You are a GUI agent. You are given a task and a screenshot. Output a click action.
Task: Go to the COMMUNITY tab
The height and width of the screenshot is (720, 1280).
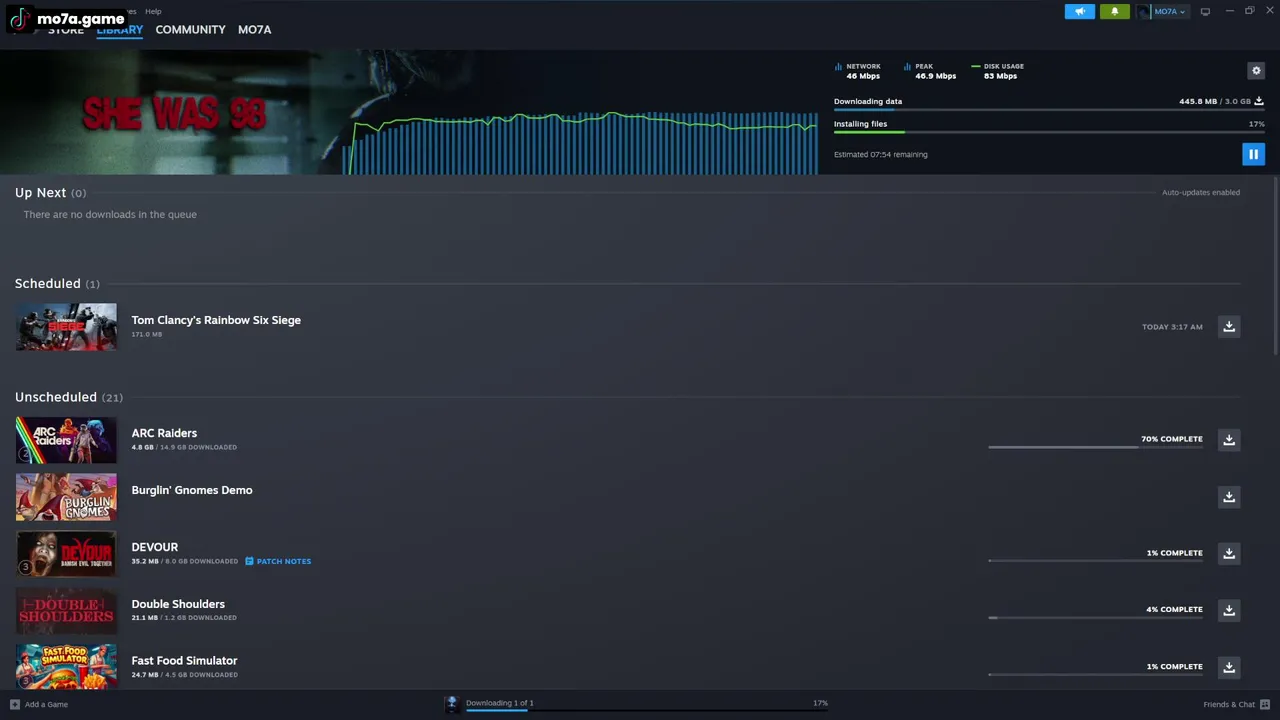(x=190, y=29)
